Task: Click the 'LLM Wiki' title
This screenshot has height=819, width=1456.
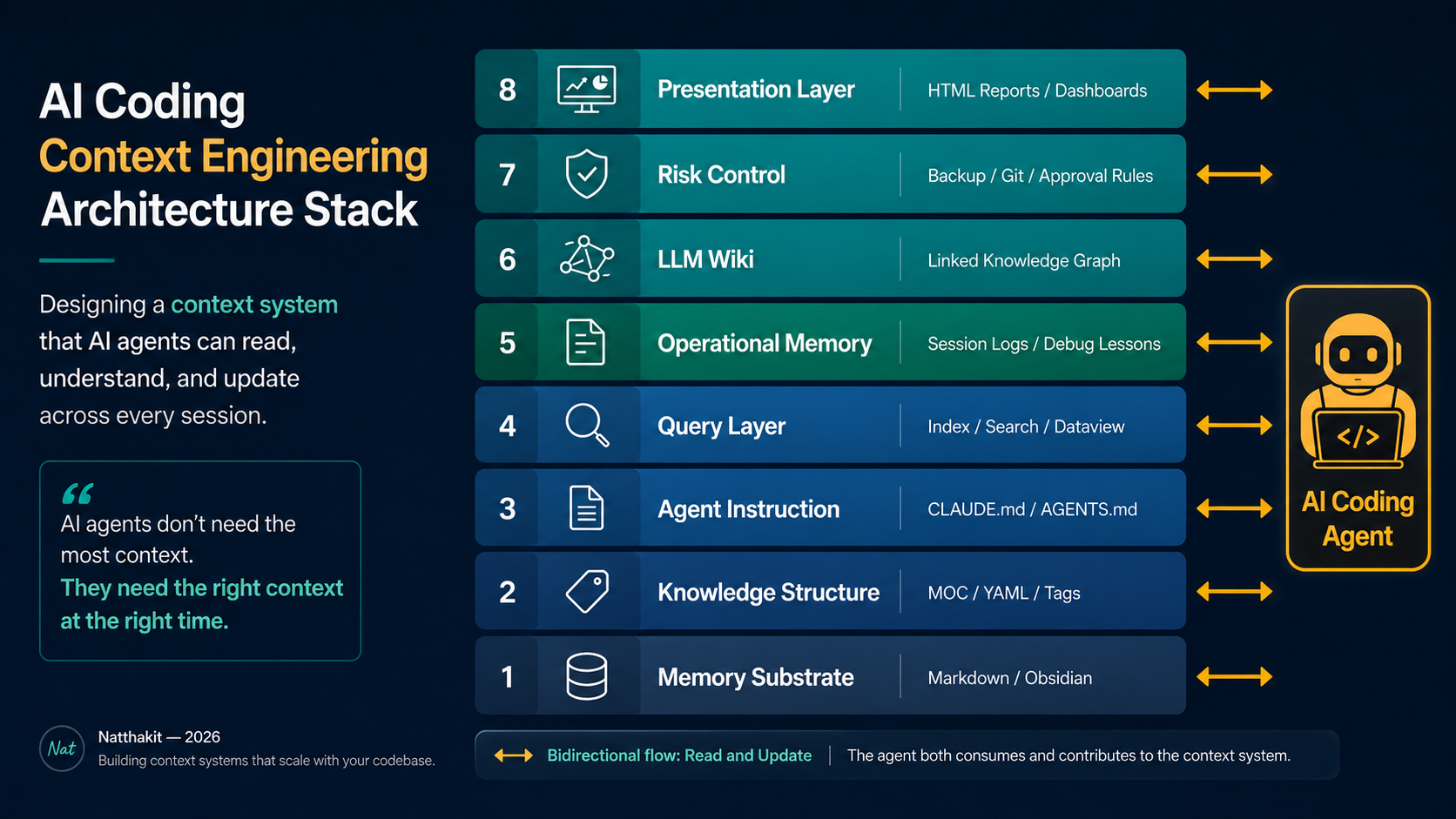Action: click(705, 259)
